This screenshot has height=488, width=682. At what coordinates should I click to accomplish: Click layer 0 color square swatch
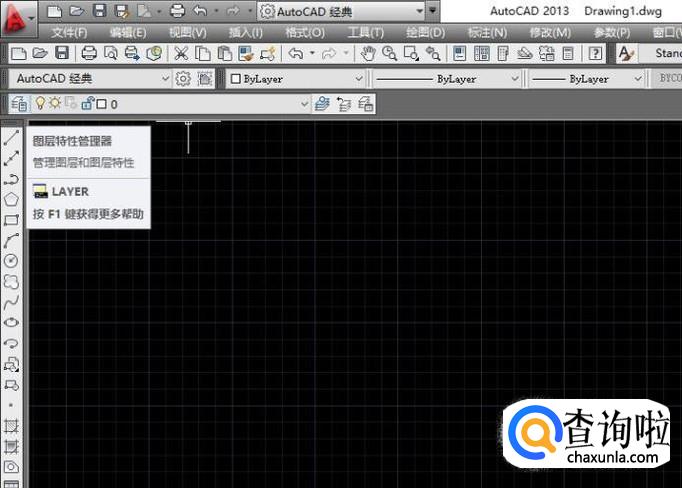click(101, 104)
